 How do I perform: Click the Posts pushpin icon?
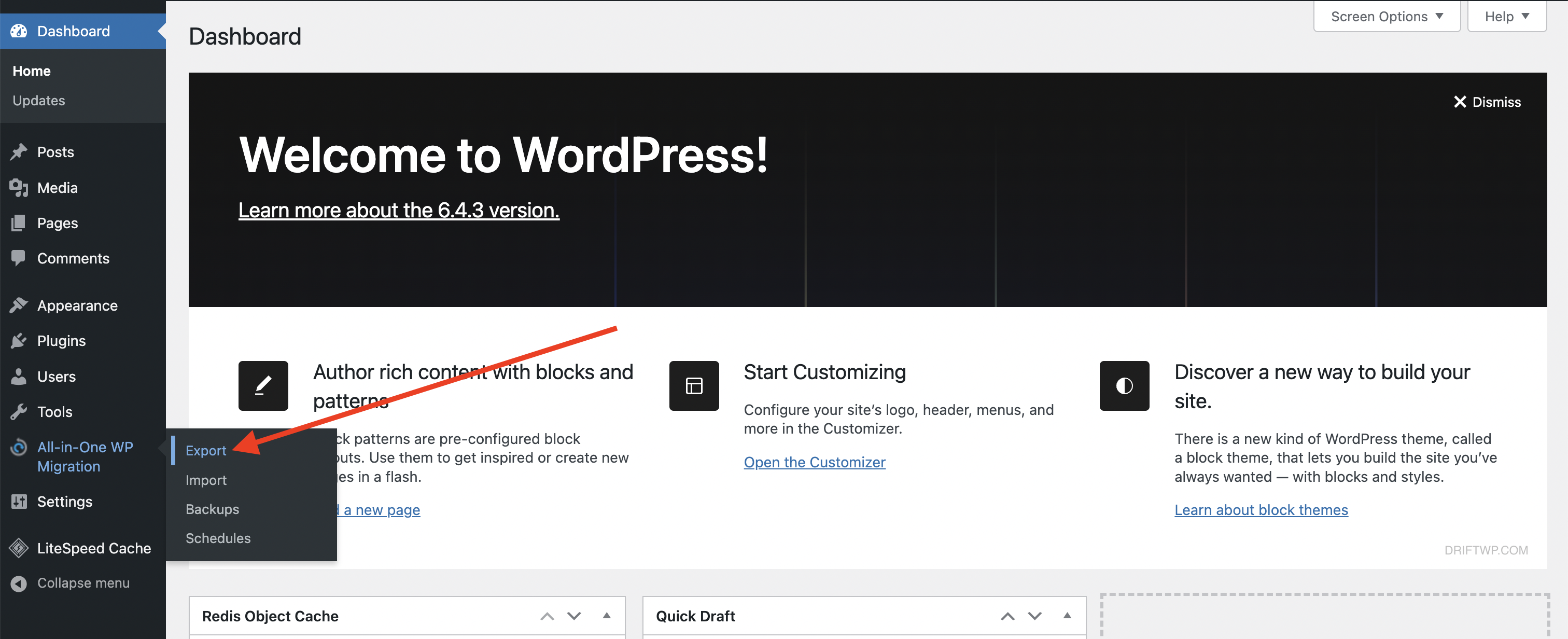(x=19, y=151)
